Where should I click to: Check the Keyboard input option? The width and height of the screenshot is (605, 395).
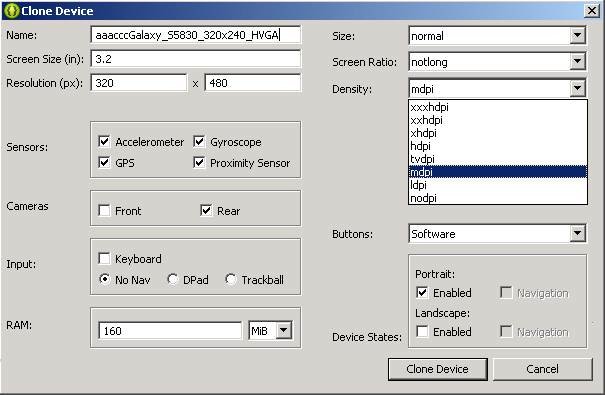click(x=104, y=258)
